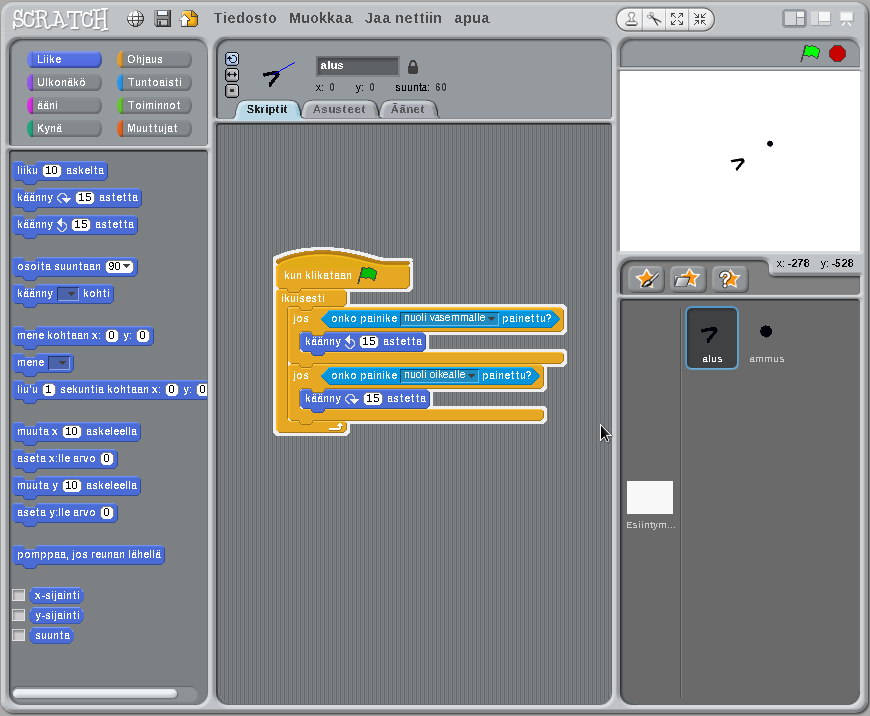
Task: Select the shrink sprite tool
Action: coord(700,19)
